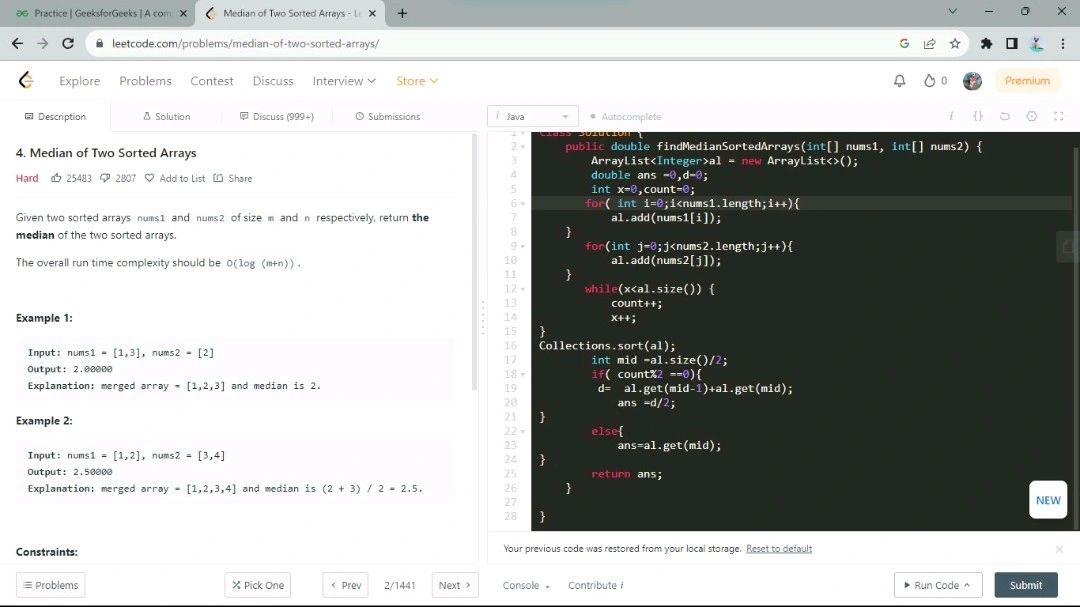Toggle the browser side panel icon
The height and width of the screenshot is (607, 1080).
pyautogui.click(x=1012, y=43)
